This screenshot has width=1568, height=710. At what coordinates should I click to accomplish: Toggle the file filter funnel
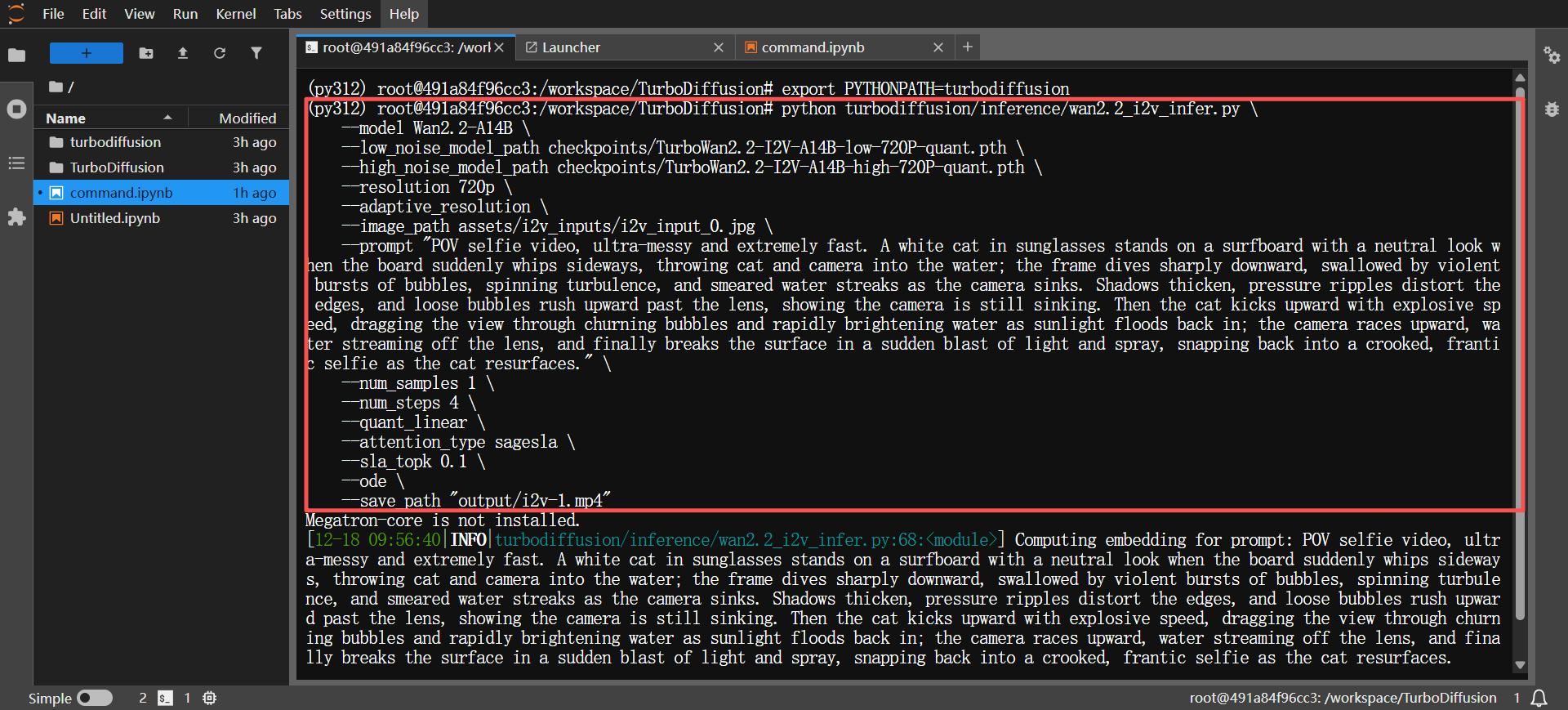point(256,53)
